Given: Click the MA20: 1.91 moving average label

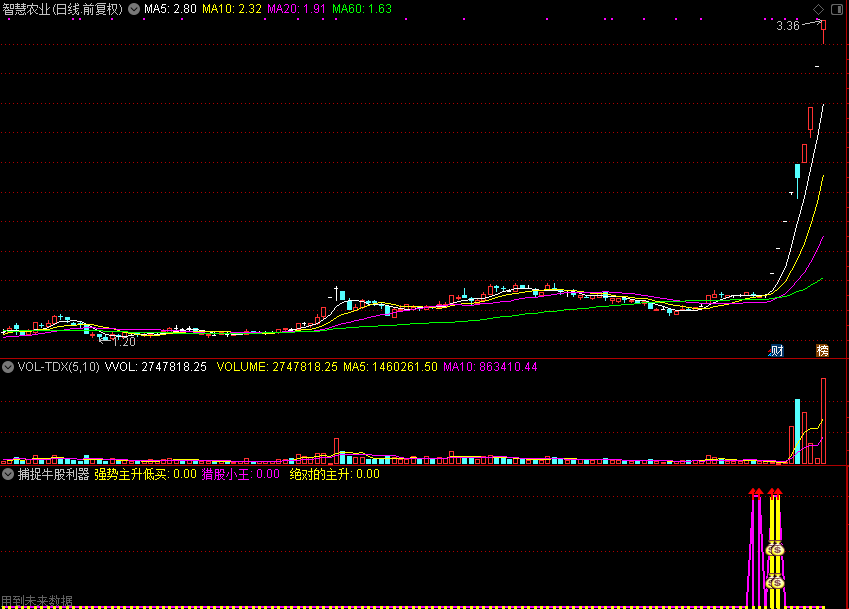Looking at the screenshot, I should (297, 9).
